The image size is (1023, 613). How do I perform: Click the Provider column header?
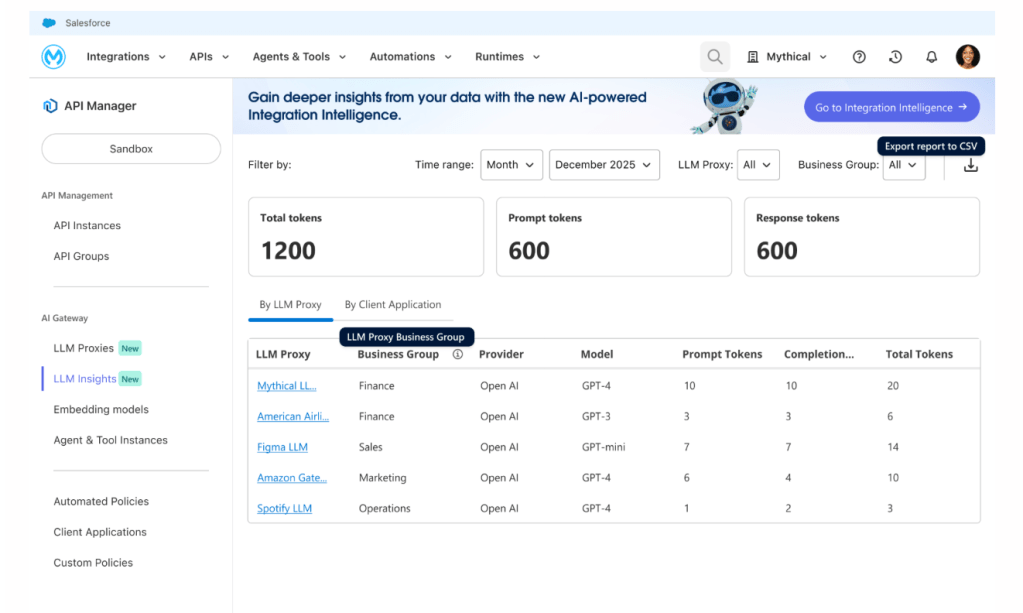(501, 354)
